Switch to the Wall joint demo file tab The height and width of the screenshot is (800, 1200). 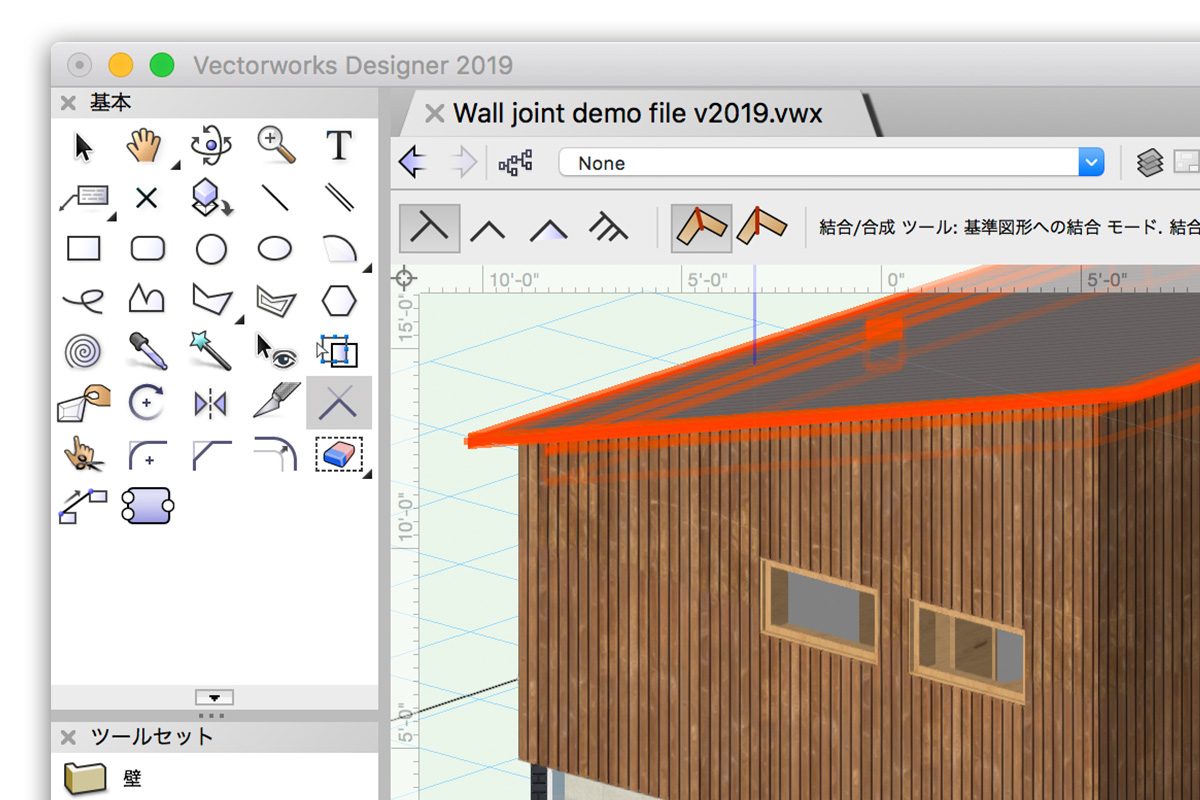(637, 113)
